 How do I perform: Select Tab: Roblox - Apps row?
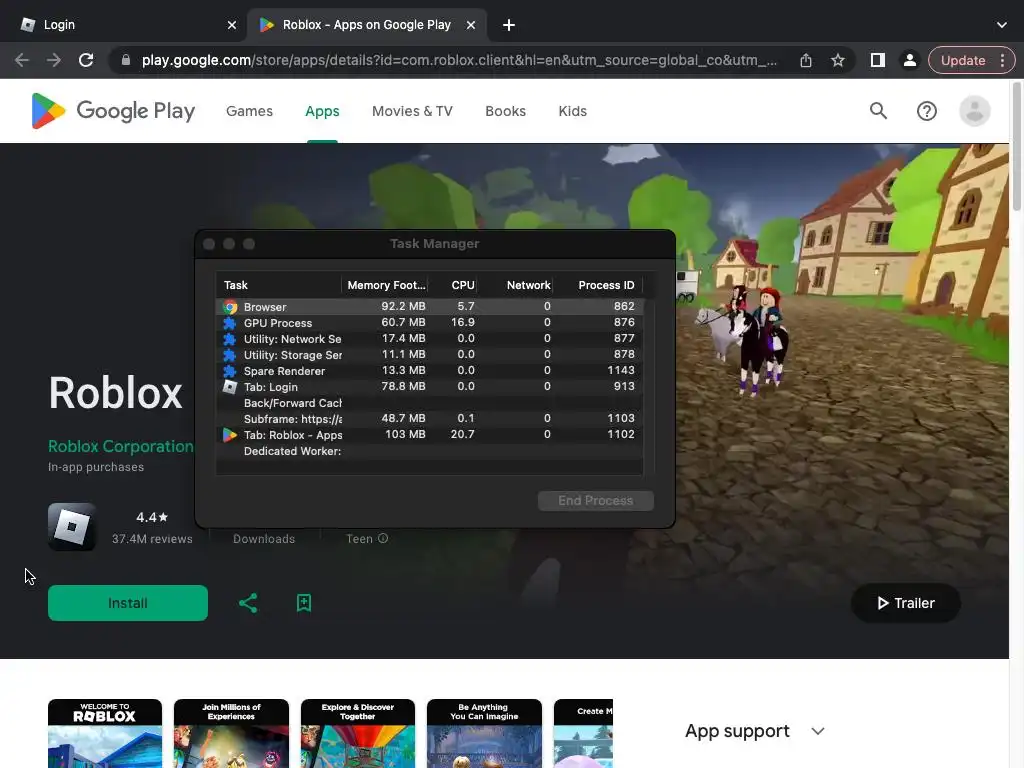tap(430, 435)
